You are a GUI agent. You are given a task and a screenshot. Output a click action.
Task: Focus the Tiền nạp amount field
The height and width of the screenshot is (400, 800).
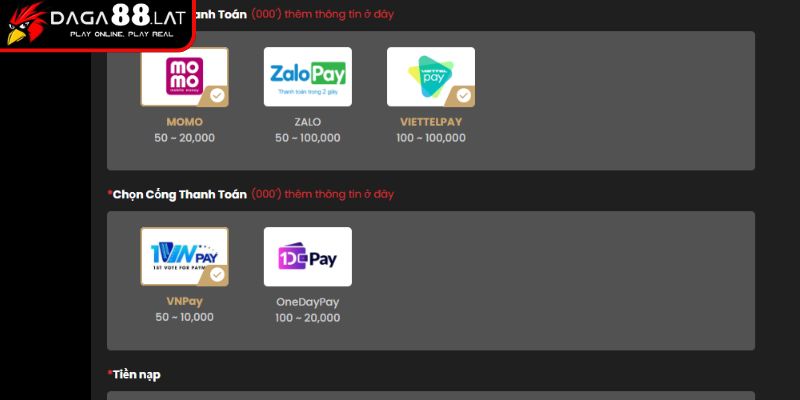[x=430, y=396]
